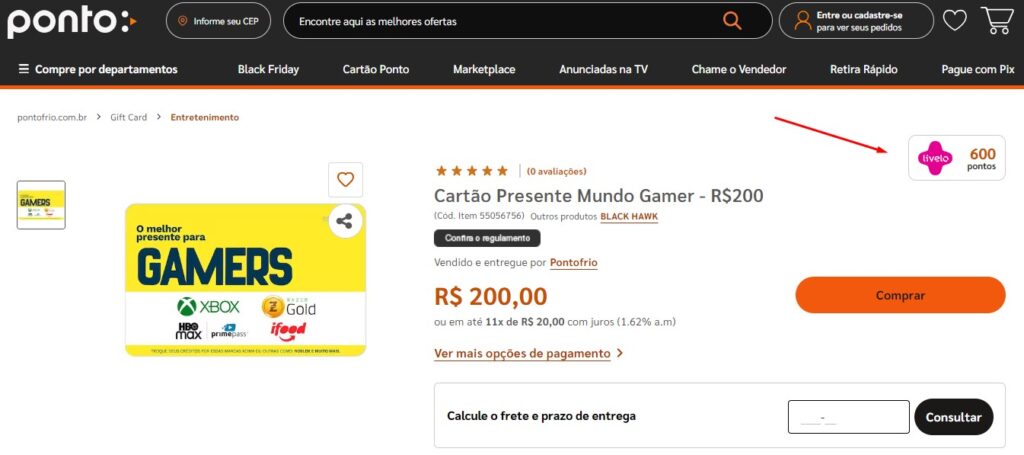
Task: Click the heart icon above product image
Action: pos(345,180)
